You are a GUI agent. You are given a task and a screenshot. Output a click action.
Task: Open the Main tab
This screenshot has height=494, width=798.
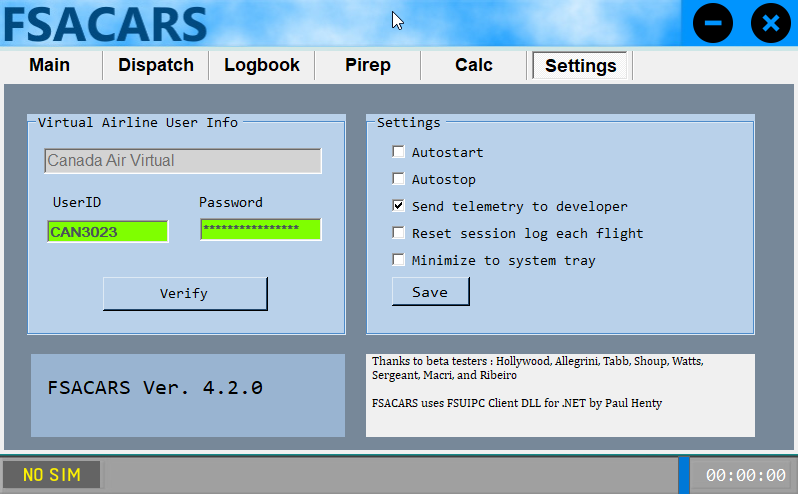(x=50, y=65)
